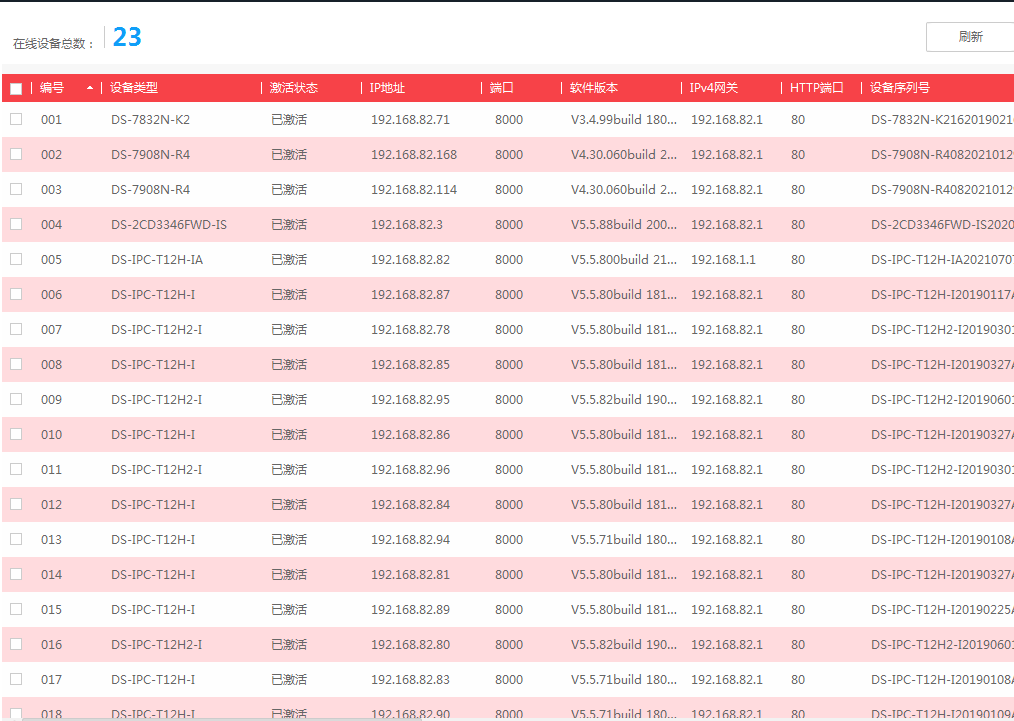This screenshot has width=1014, height=721.
Task: Check the row 015 checkbox
Action: tap(16, 608)
